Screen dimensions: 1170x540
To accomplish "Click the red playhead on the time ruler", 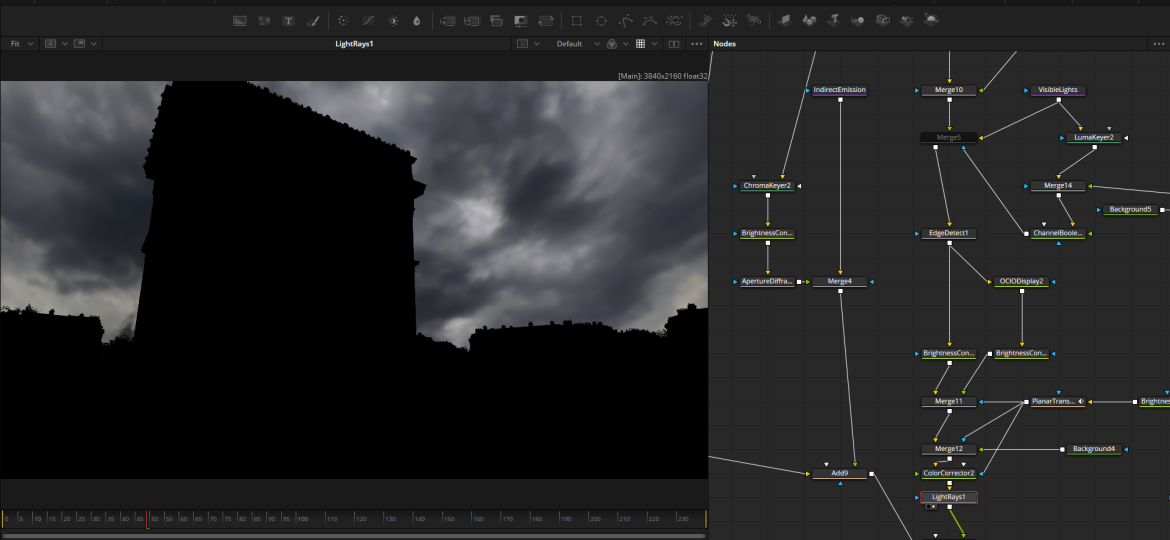I will click(148, 518).
